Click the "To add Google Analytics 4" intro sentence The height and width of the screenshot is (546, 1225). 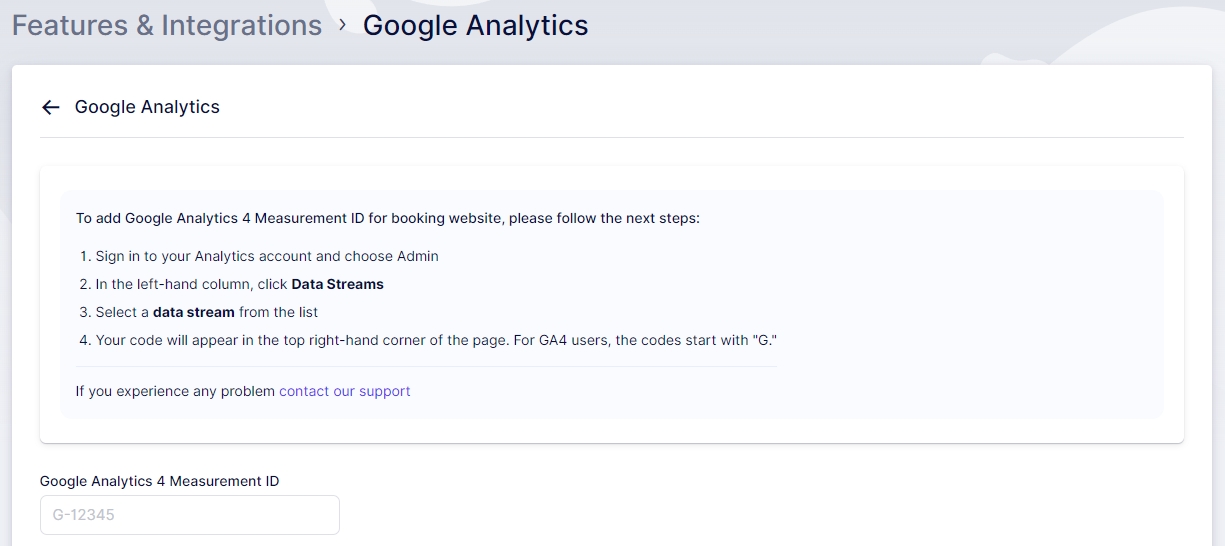[x=387, y=218]
